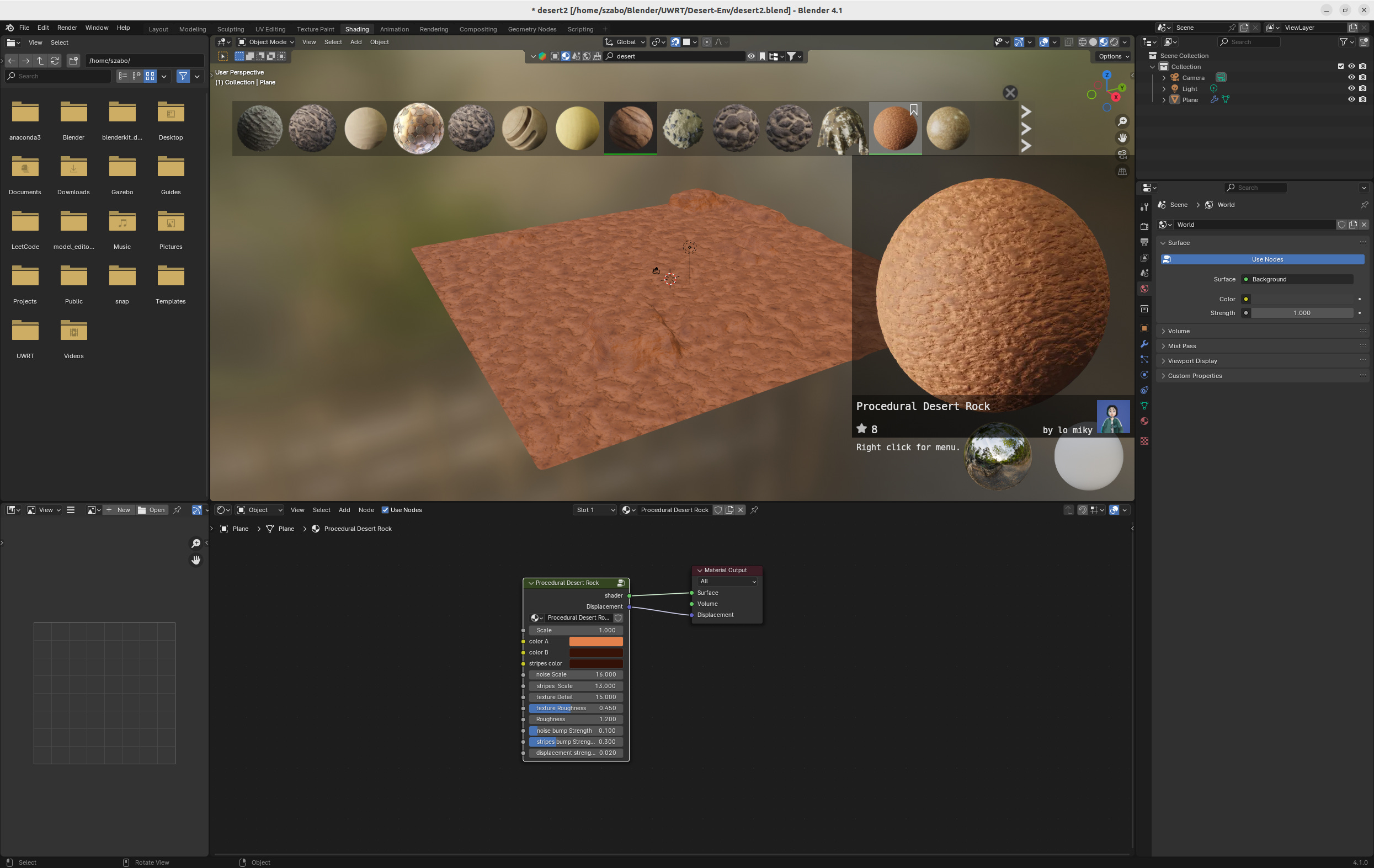This screenshot has width=1374, height=868.
Task: Click the pan view hand icon
Action: click(1122, 138)
